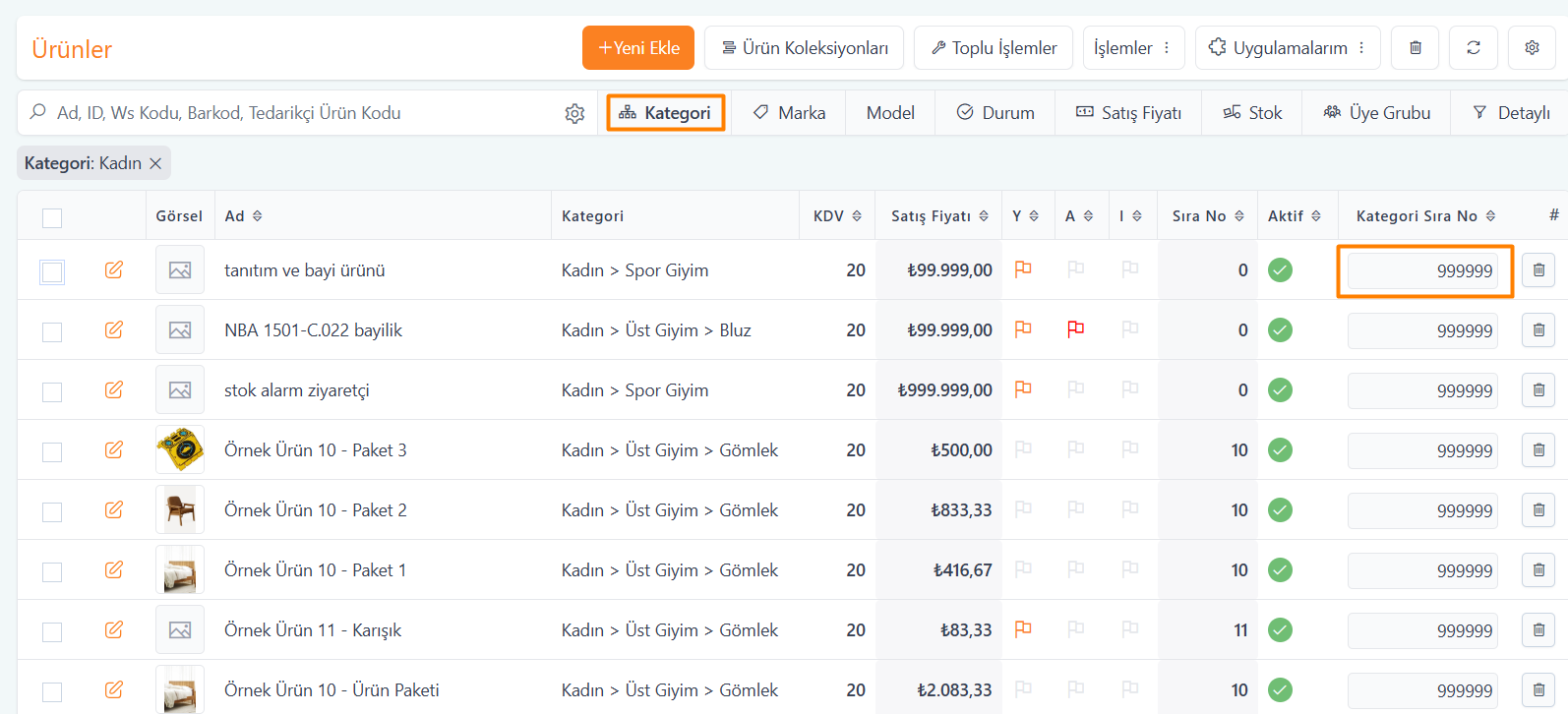Tick the select-all checkbox in table header
This screenshot has width=1568, height=714.
52,217
